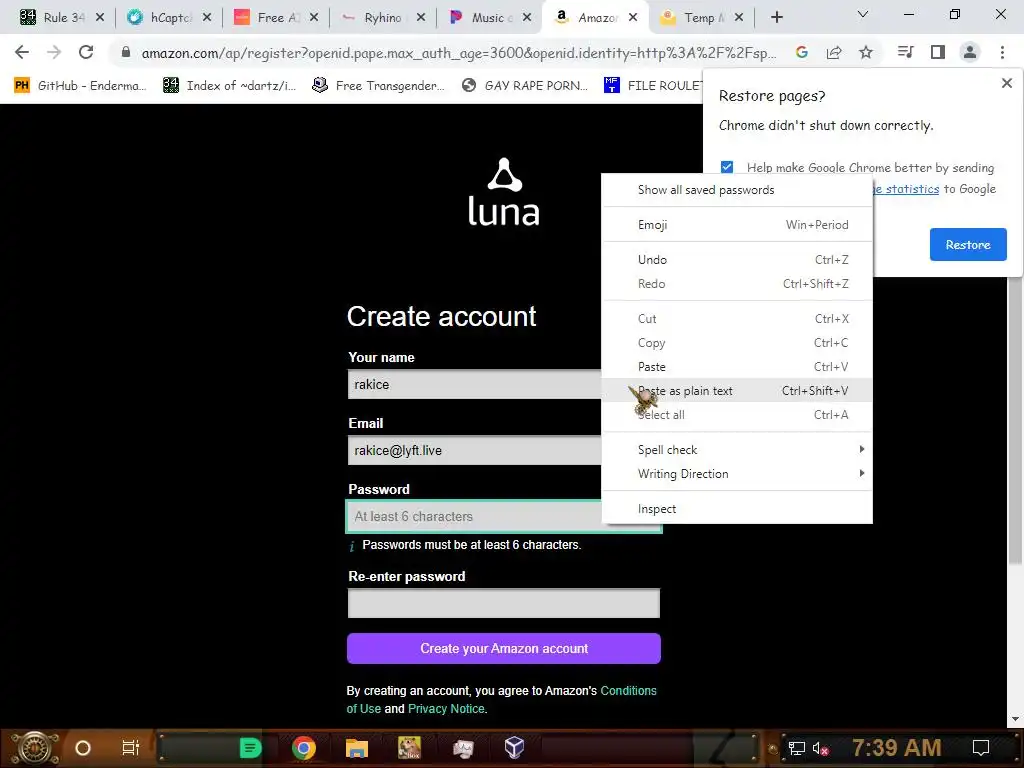Choose Cut in the context menu
Screen dimensions: 1024x768
click(x=737, y=319)
